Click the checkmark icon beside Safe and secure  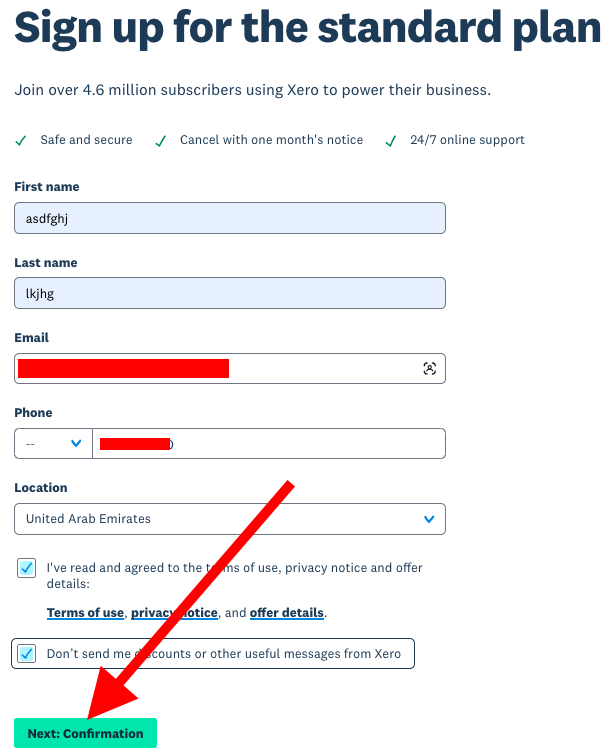21,141
